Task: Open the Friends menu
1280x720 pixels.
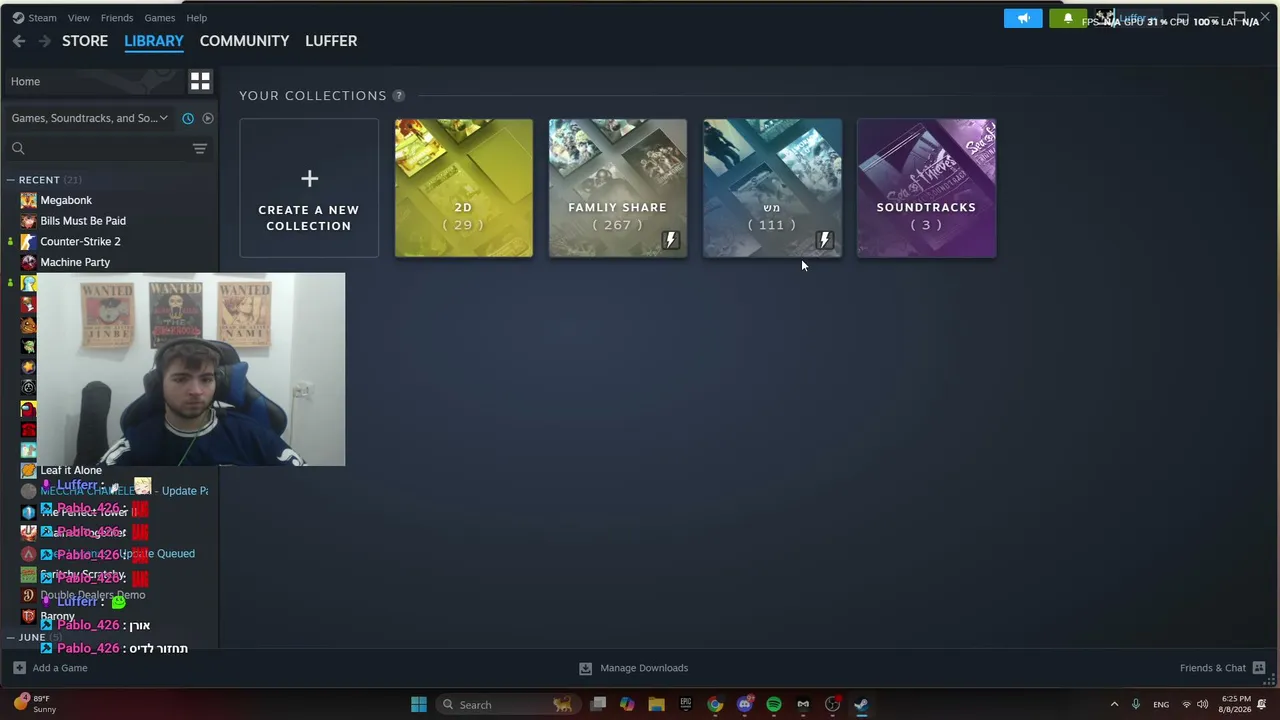Action: [117, 18]
